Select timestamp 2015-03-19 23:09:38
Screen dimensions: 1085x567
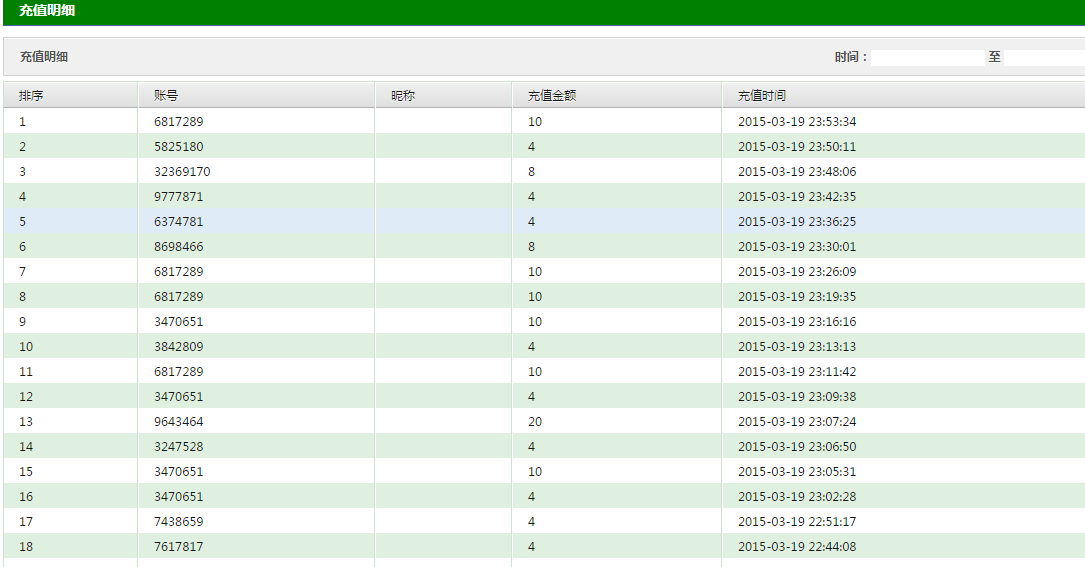tap(797, 397)
